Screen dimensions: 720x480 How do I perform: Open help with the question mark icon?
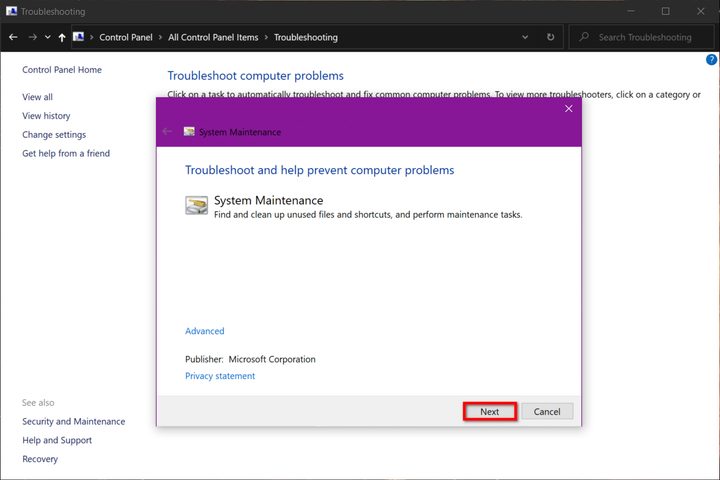pos(711,60)
